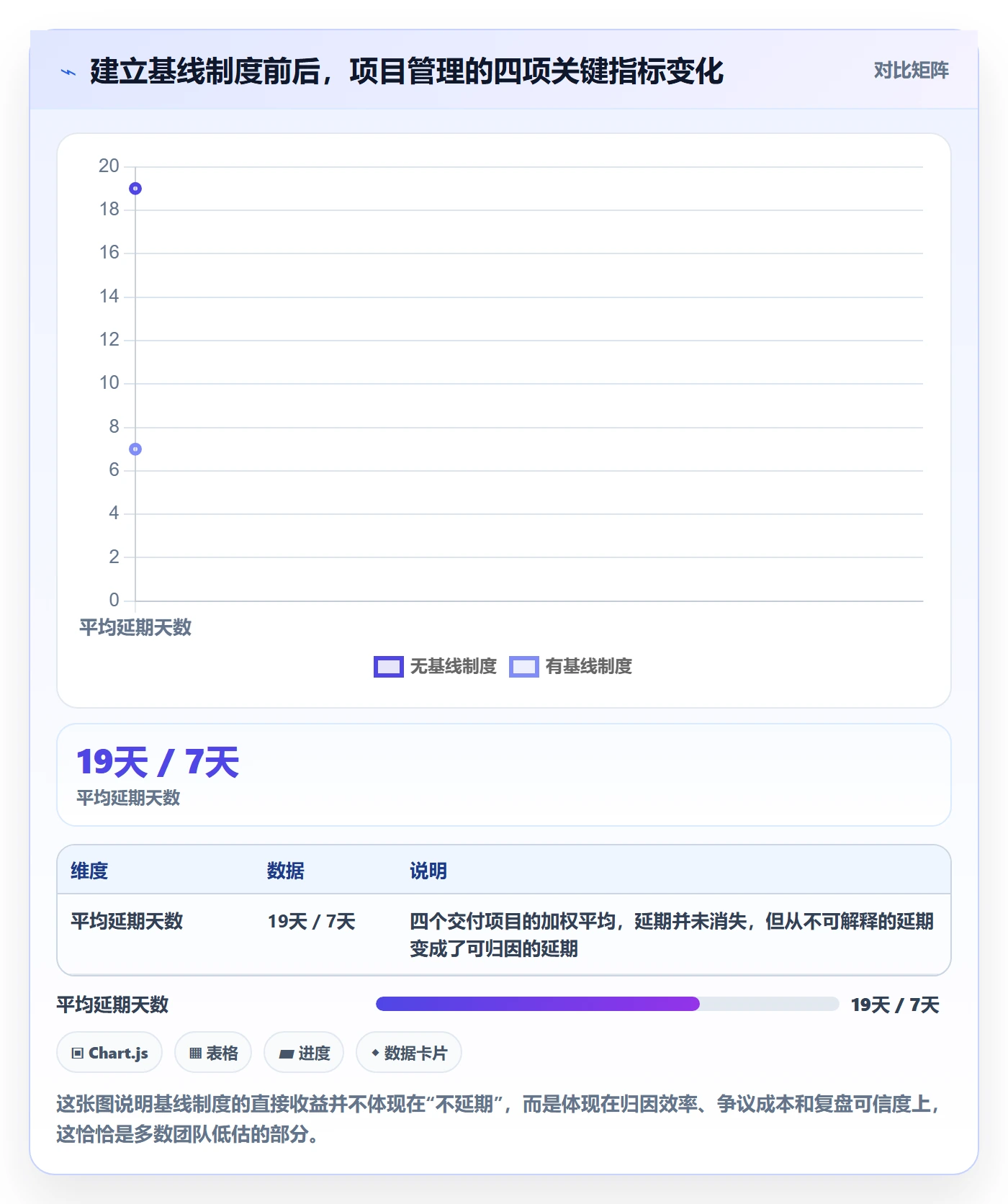
Task: Click the 对比矩阵 label in header
Action: (911, 71)
